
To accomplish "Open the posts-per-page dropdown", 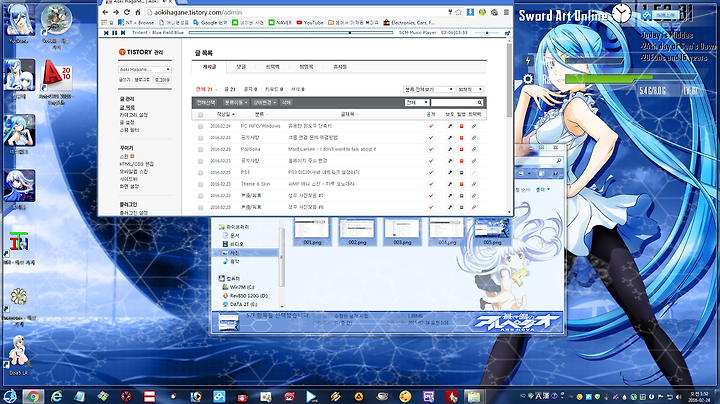I will [x=470, y=90].
